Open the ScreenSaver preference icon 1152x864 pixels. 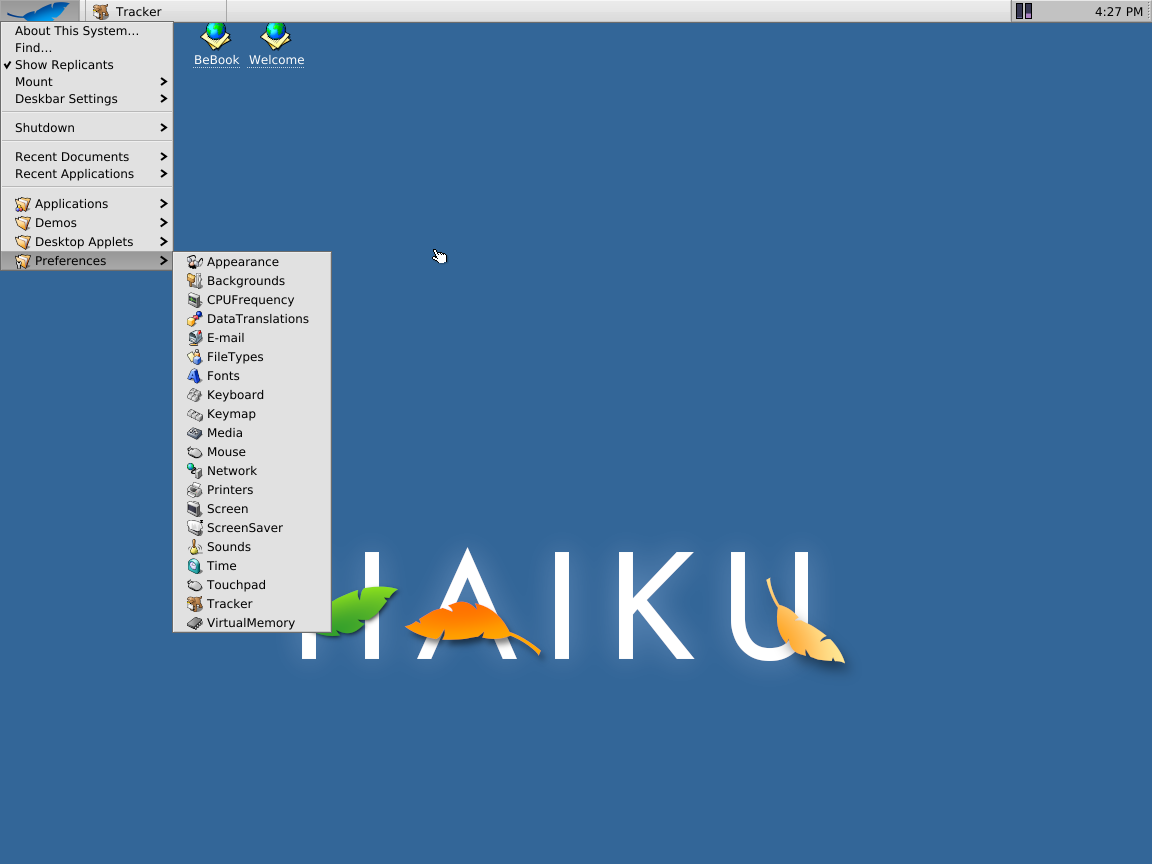(195, 528)
